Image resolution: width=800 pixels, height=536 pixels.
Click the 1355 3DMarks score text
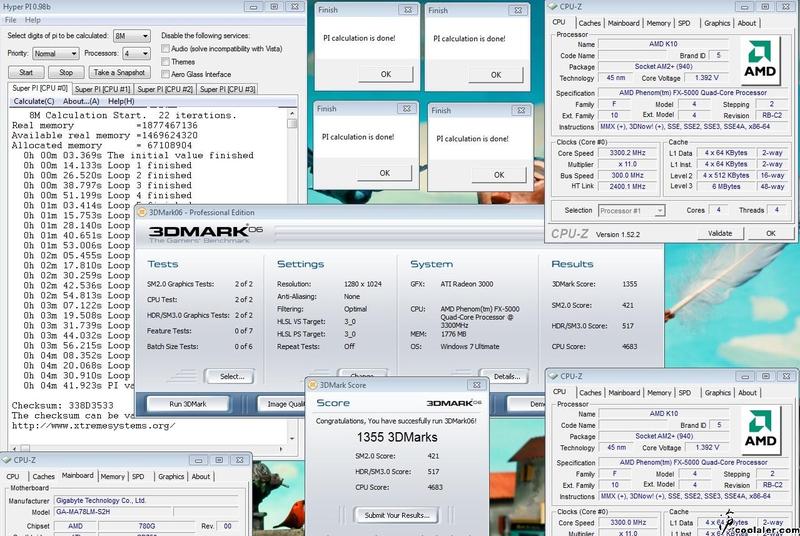pos(397,437)
